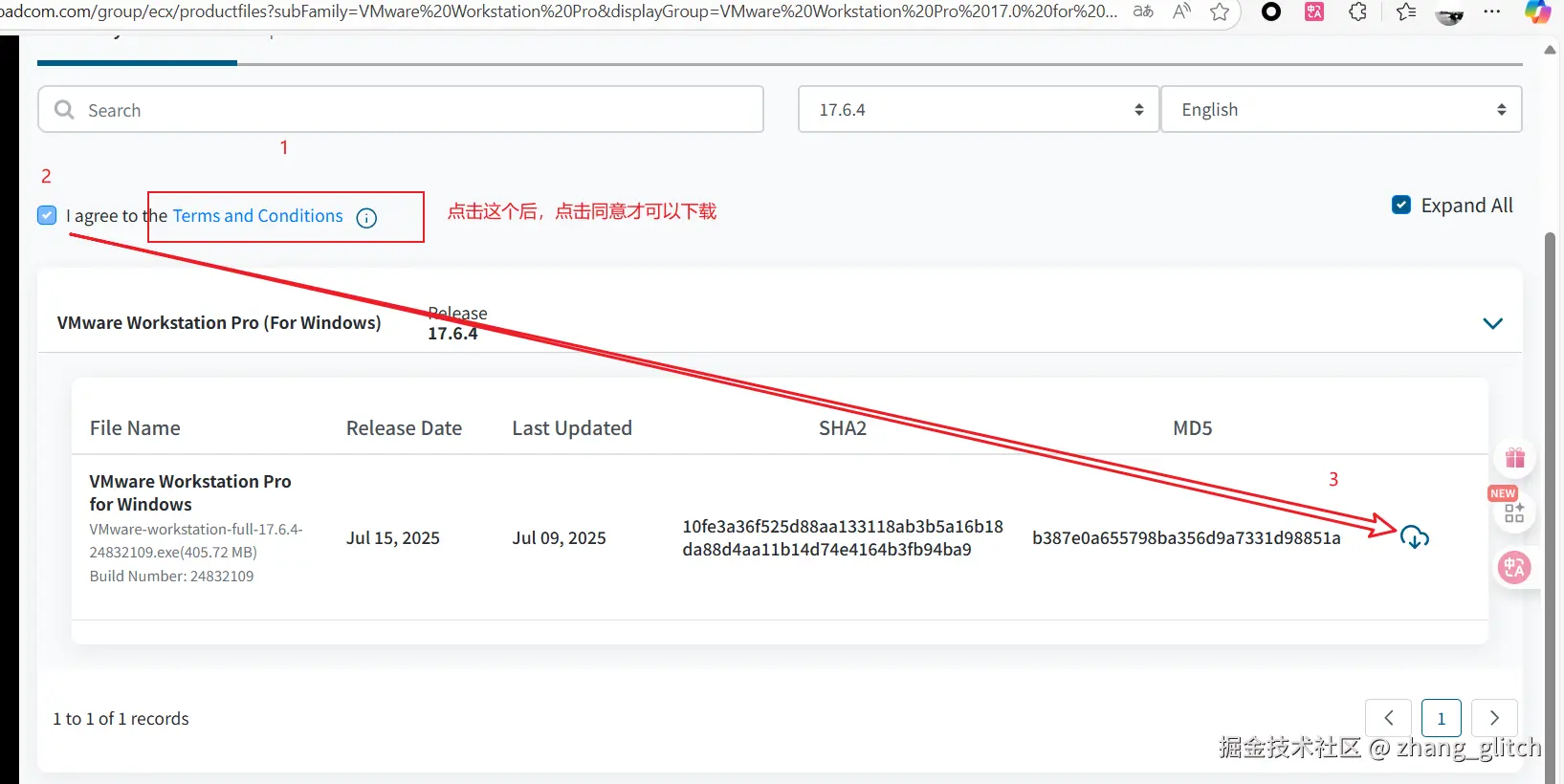Click the File Name column header
Viewport: 1564px width, 784px height.
click(135, 428)
